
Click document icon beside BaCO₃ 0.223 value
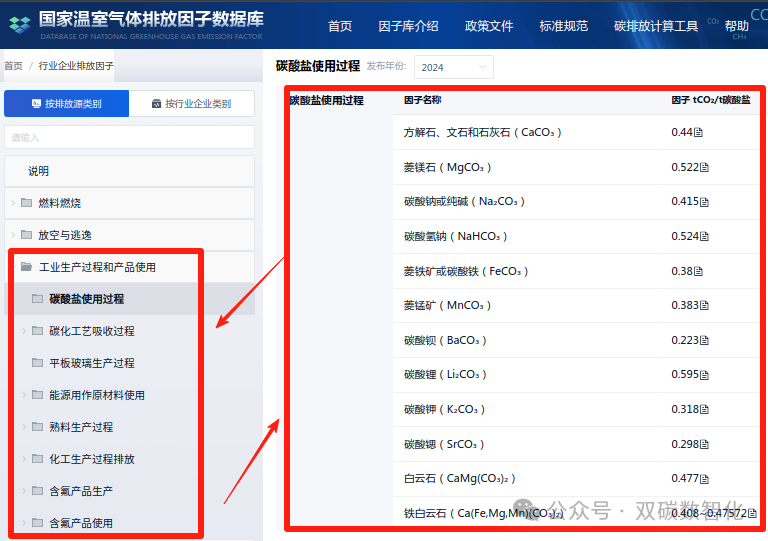pos(705,341)
